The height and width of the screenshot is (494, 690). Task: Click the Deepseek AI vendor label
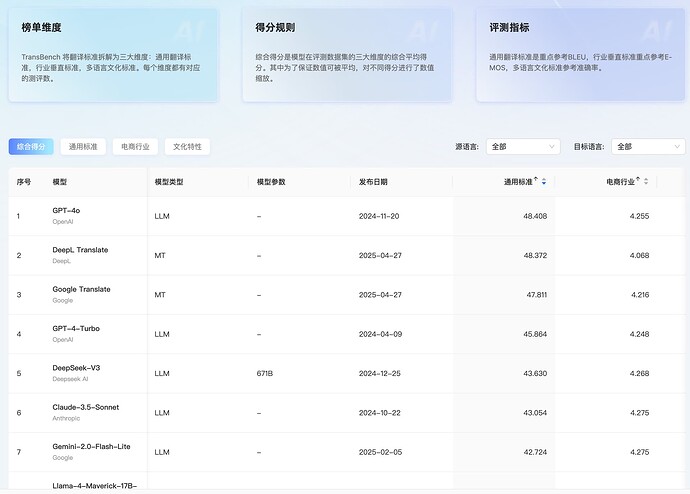coord(70,379)
